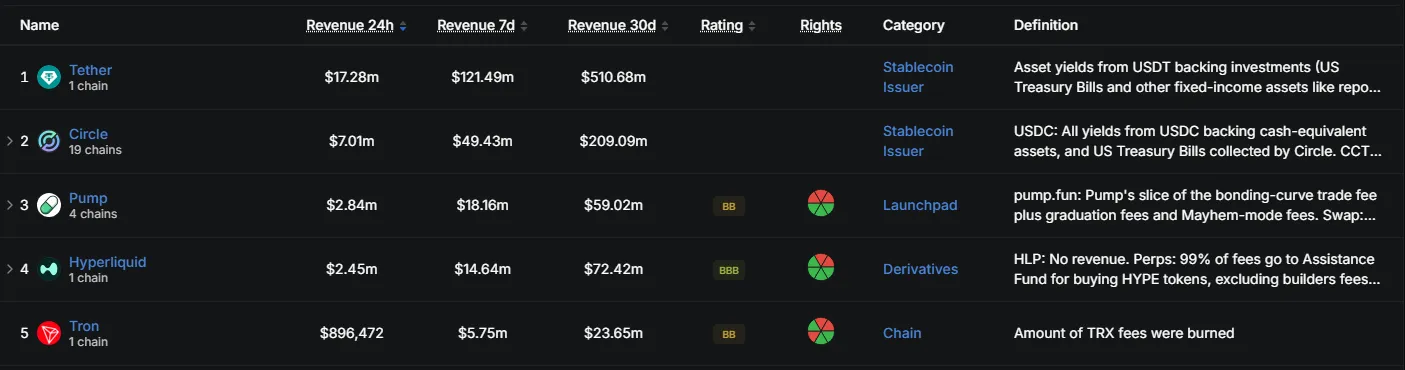The image size is (1405, 370).
Task: Click Tron's $896,472 24h revenue
Action: pyautogui.click(x=352, y=333)
